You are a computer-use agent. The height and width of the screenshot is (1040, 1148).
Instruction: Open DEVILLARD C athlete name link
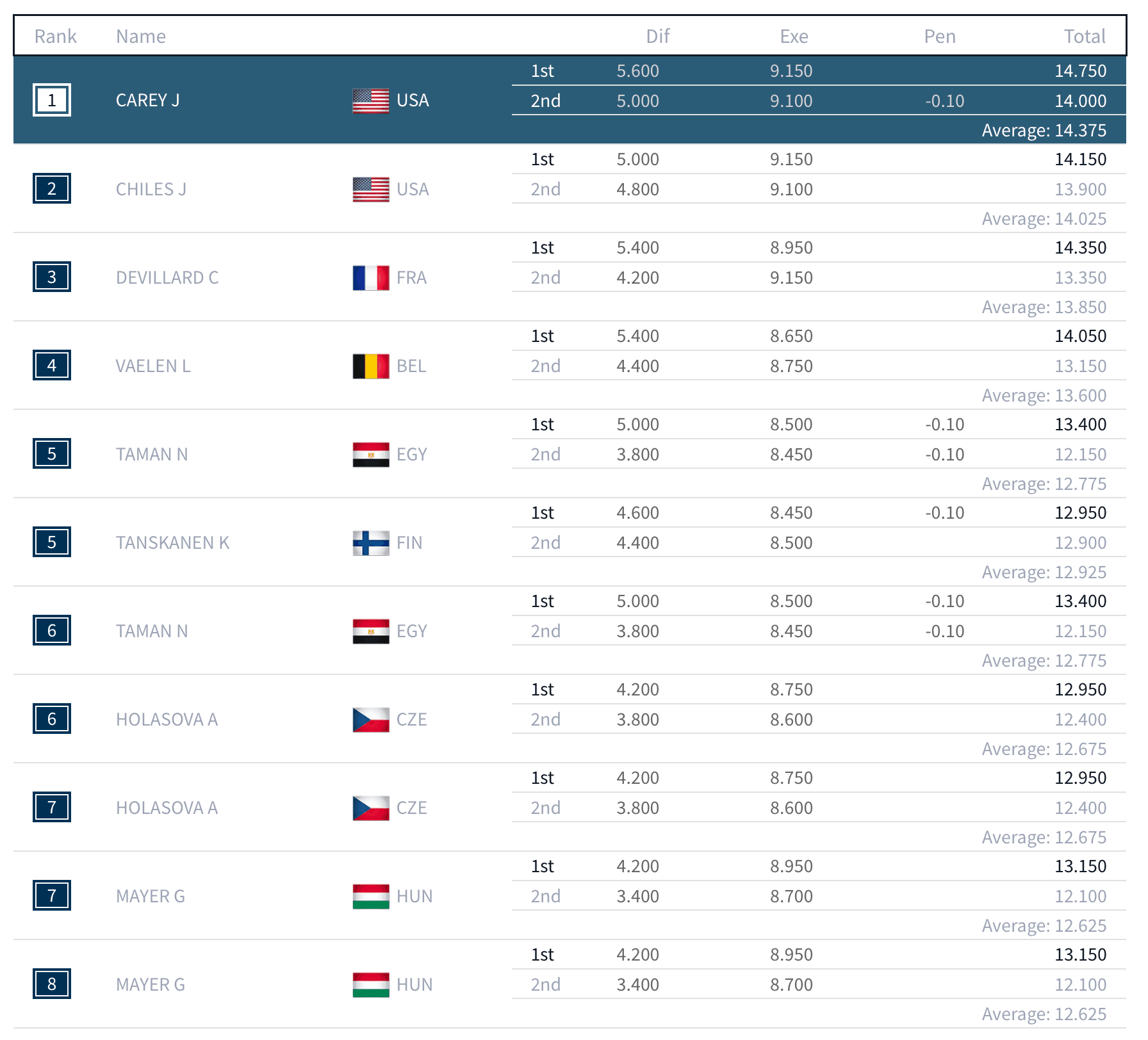pos(167,278)
